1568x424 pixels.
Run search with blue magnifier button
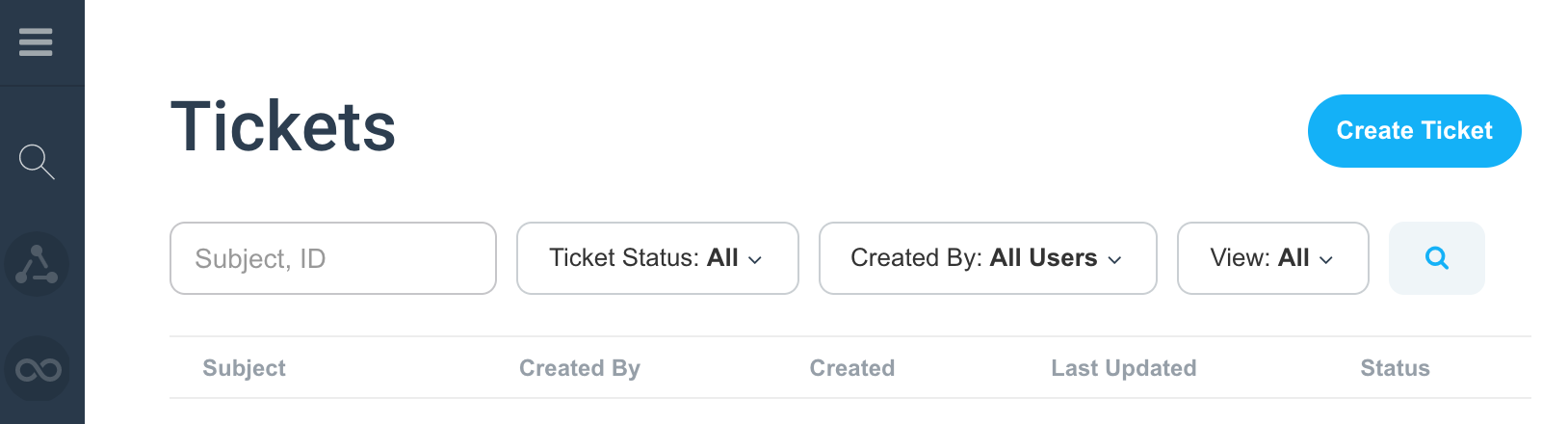click(x=1436, y=258)
